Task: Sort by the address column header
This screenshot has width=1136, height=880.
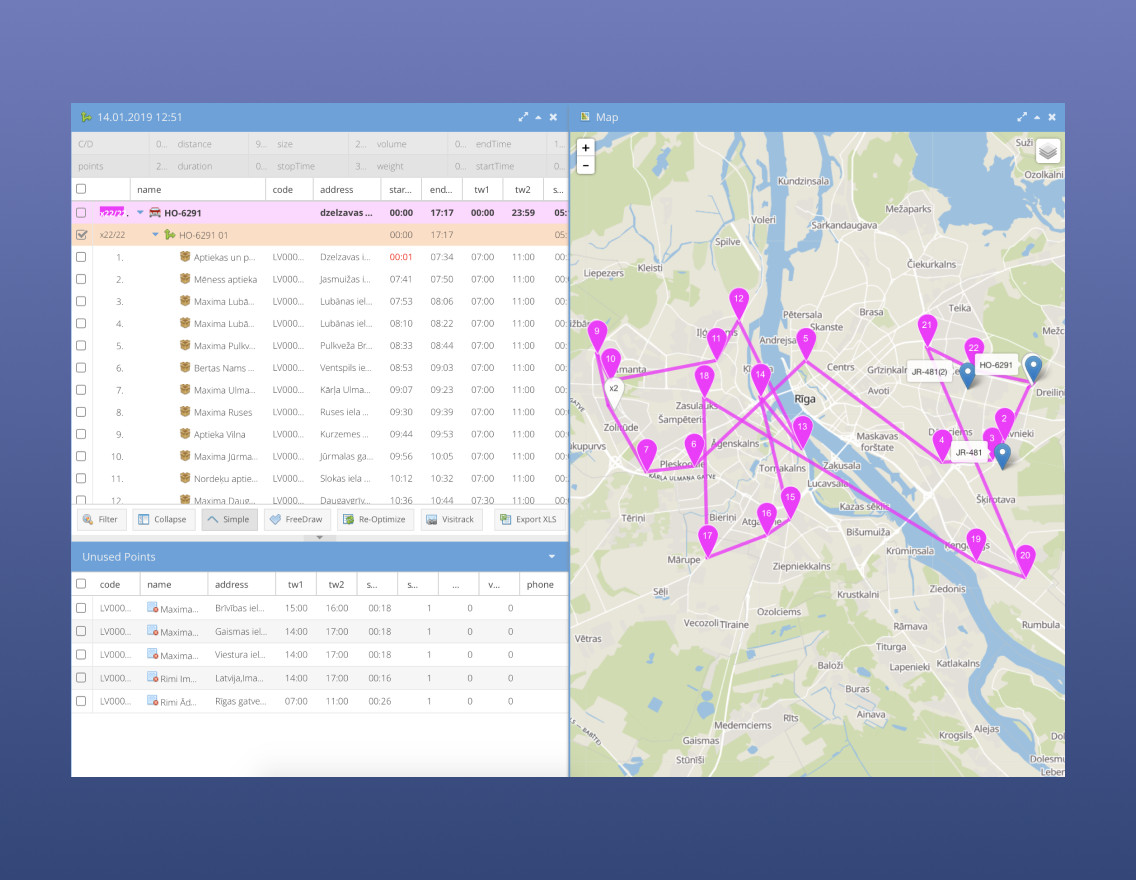Action: [346, 189]
